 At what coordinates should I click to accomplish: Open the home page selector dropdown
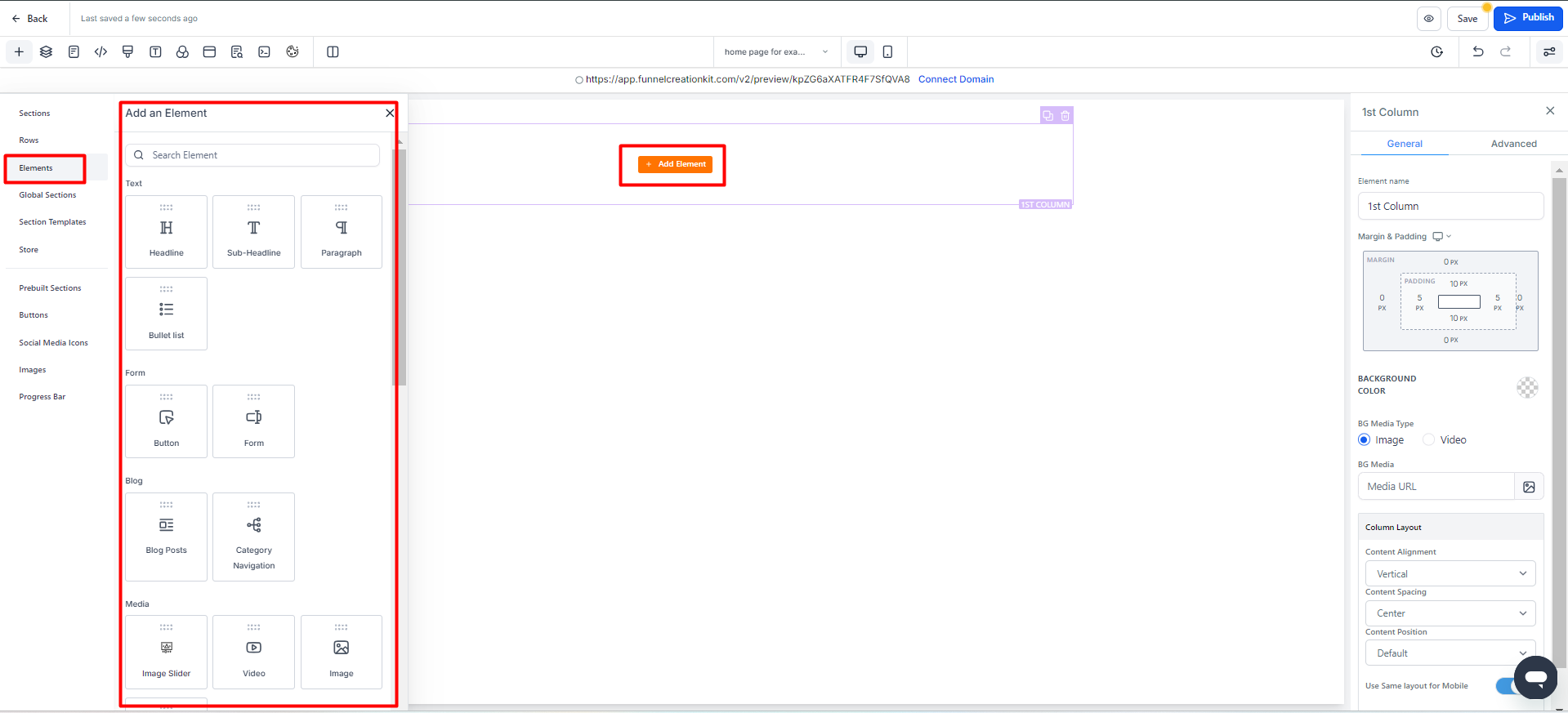pyautogui.click(x=775, y=51)
